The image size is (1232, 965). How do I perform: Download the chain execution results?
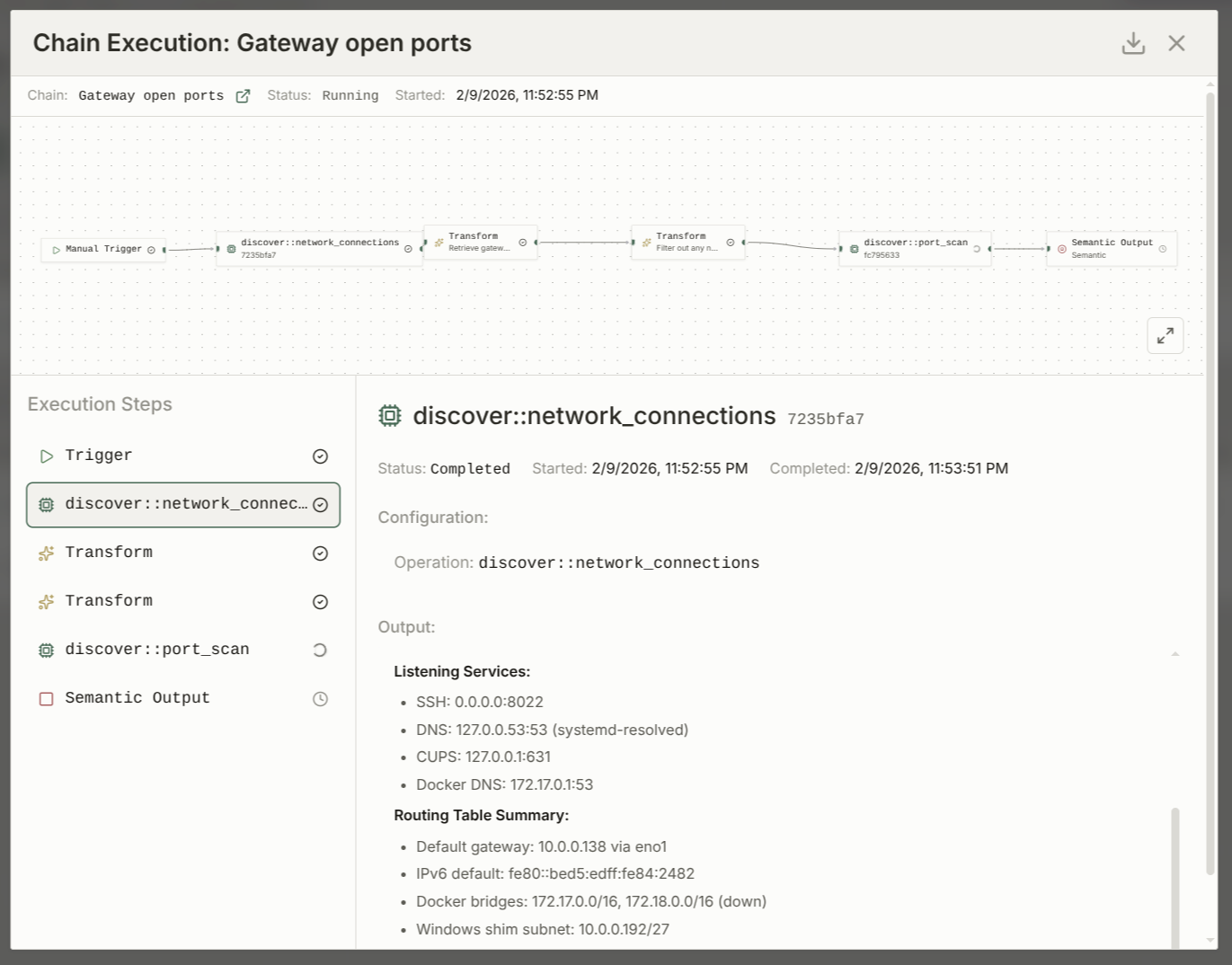1133,43
